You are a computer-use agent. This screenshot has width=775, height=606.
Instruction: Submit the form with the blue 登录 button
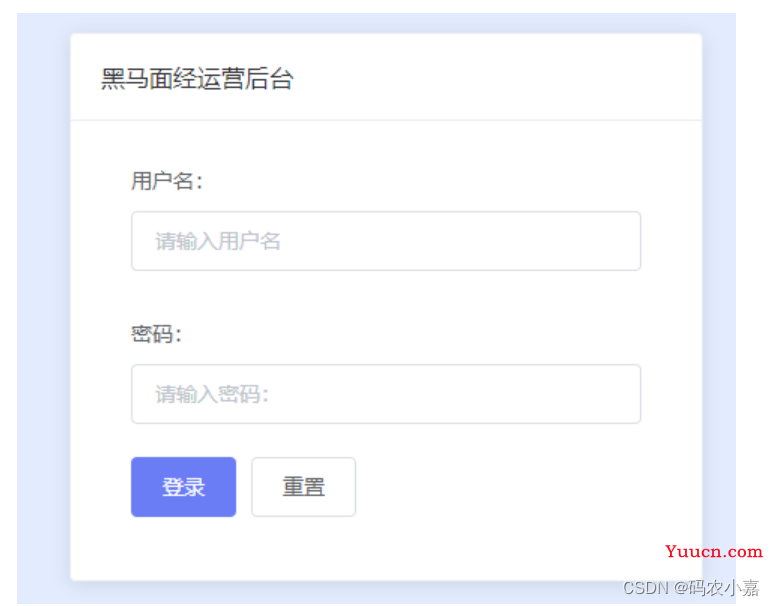(183, 487)
